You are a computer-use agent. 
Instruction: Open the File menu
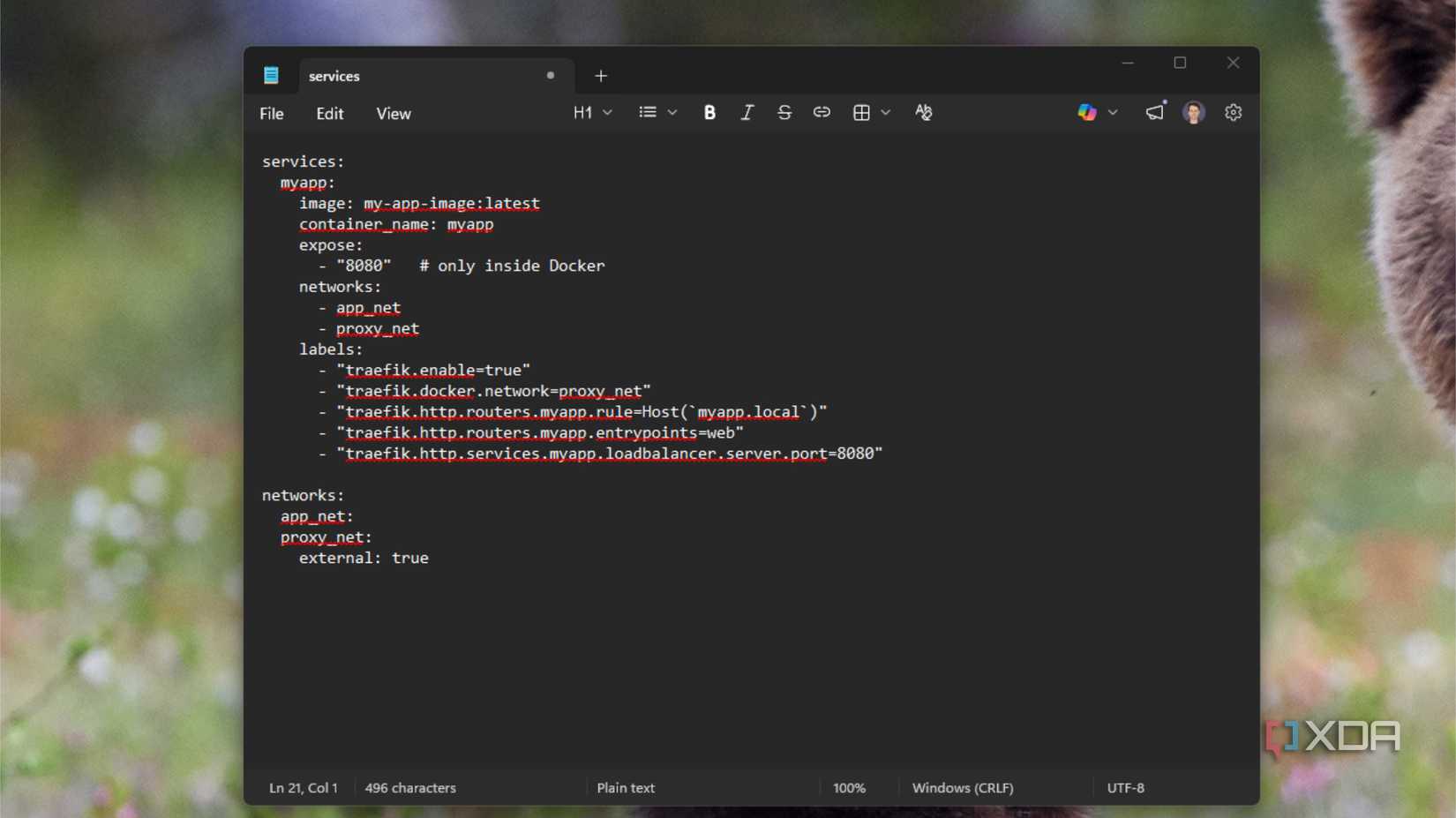(x=272, y=114)
